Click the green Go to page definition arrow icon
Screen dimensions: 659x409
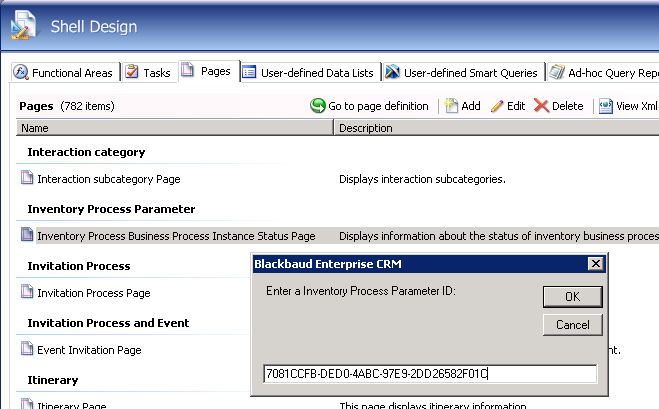[318, 106]
